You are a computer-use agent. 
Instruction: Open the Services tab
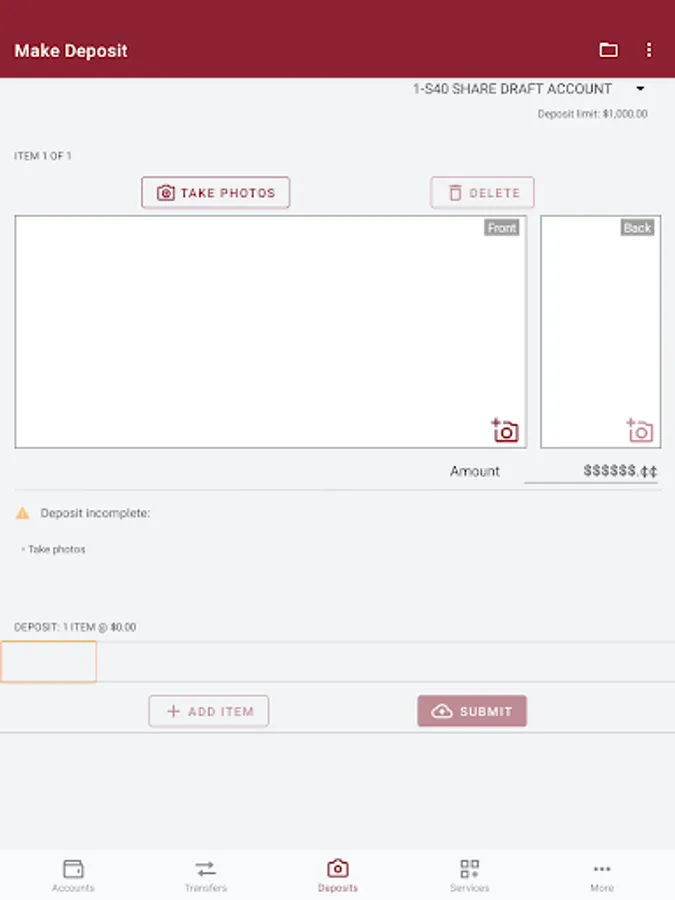(x=470, y=875)
